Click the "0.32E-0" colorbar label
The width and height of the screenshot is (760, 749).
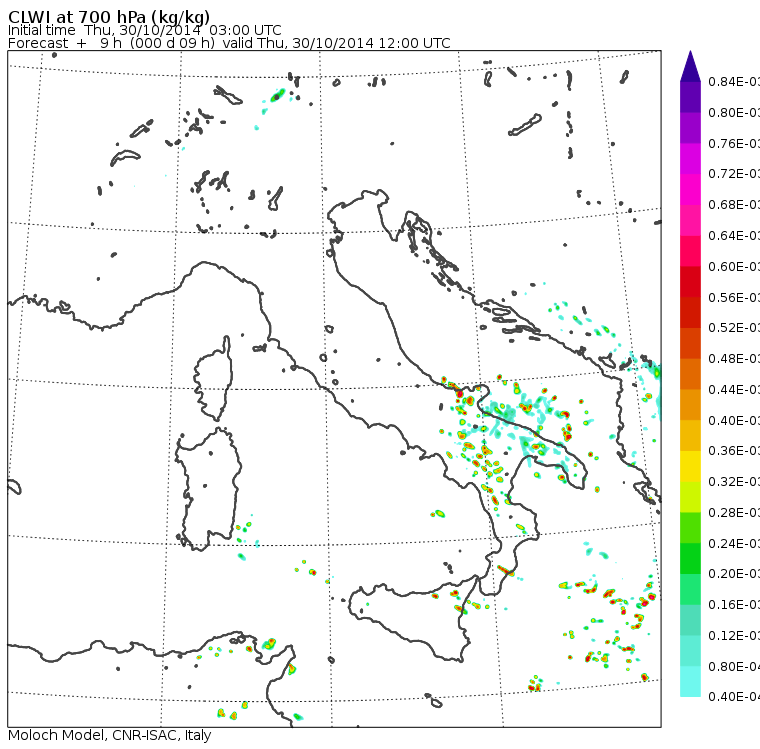point(734,481)
